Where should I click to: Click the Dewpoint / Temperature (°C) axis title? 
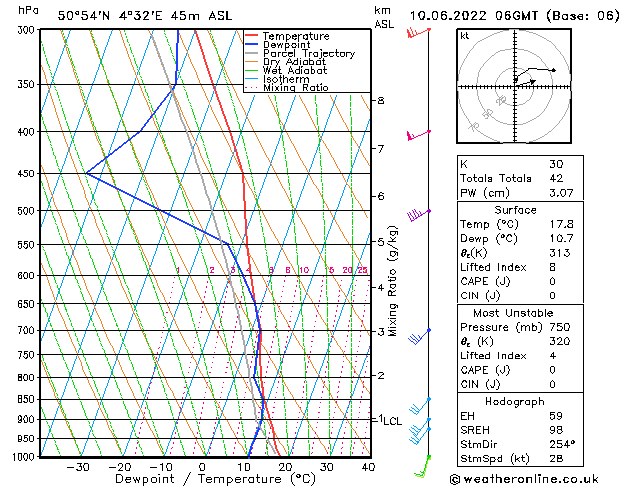(215, 479)
